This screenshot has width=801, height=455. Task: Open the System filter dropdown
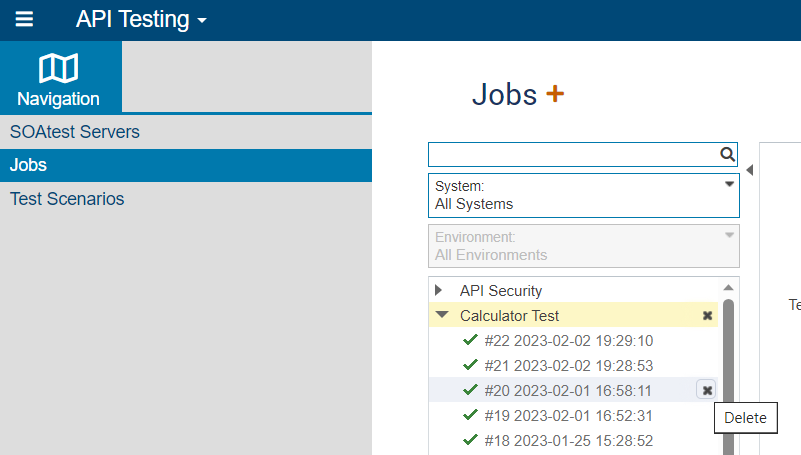[x=583, y=196]
